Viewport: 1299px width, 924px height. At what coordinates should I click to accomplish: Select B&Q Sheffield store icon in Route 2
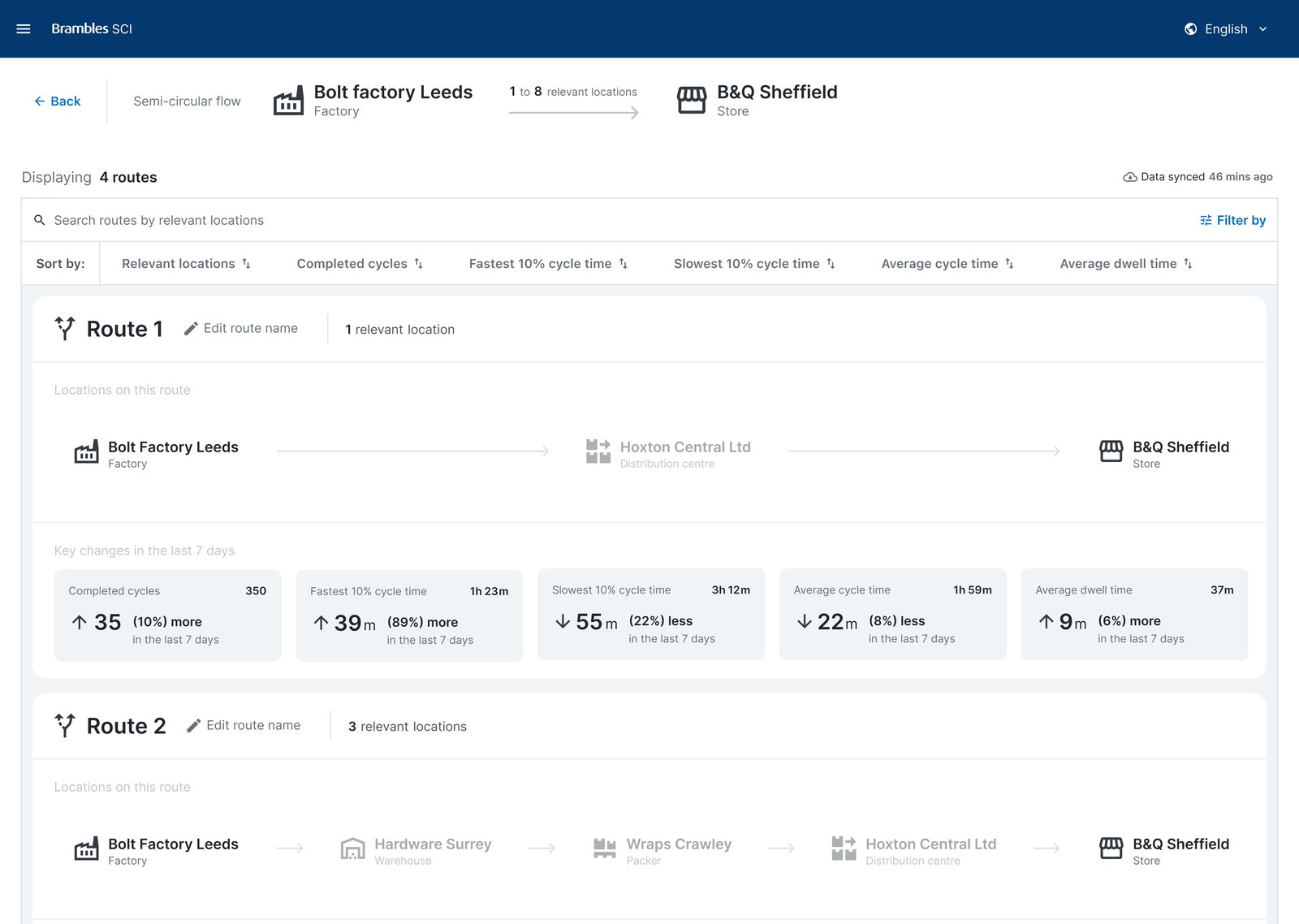[x=1111, y=848]
